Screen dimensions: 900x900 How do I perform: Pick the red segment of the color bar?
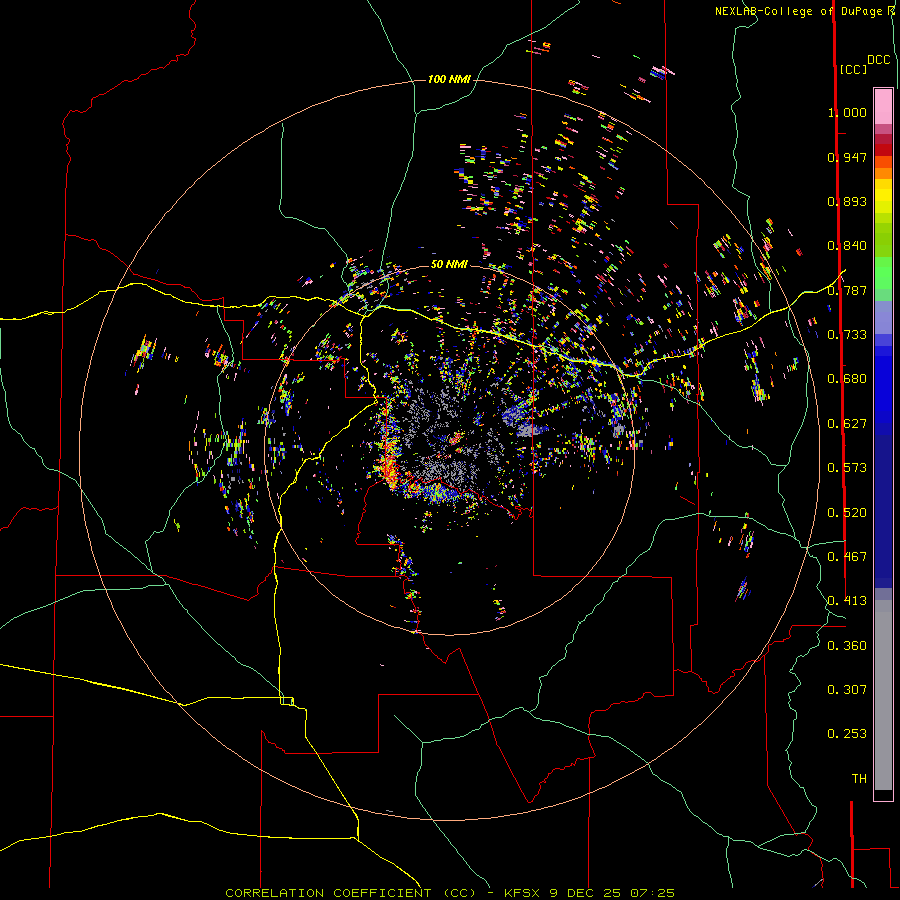pos(883,150)
